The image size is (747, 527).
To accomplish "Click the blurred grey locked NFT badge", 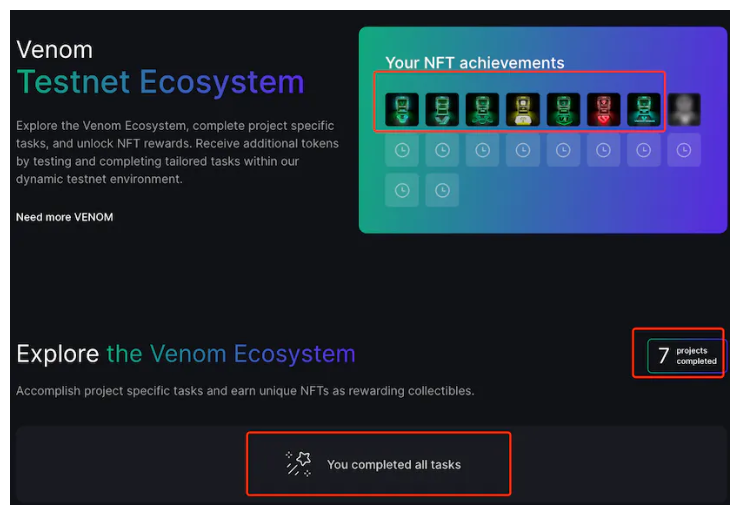I will (684, 110).
